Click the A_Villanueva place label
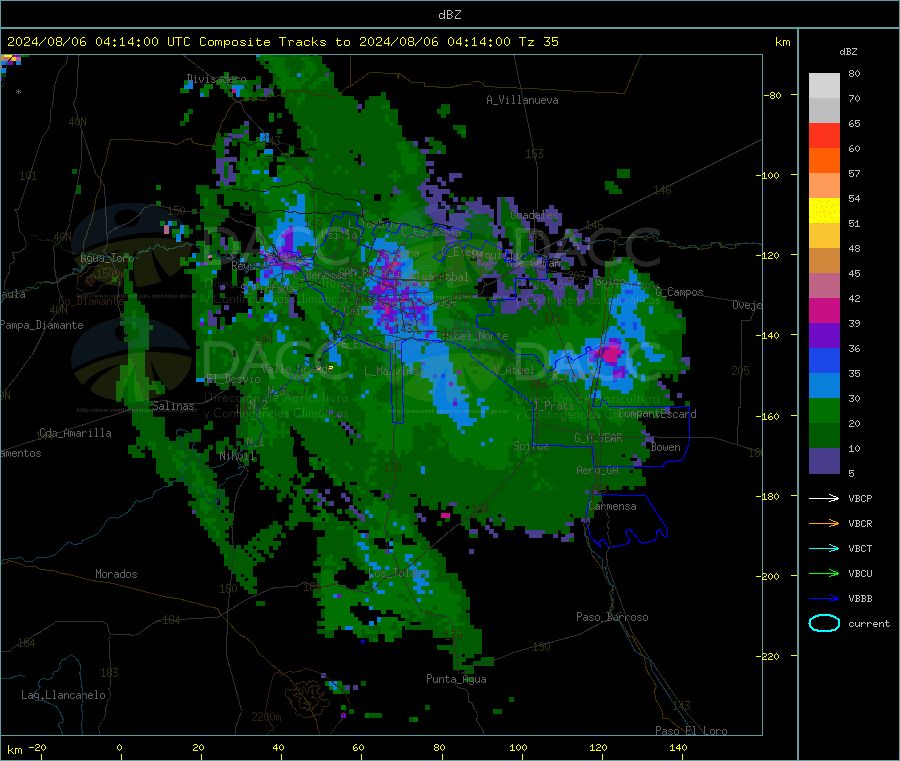Screen dimensions: 900x761 point(522,100)
